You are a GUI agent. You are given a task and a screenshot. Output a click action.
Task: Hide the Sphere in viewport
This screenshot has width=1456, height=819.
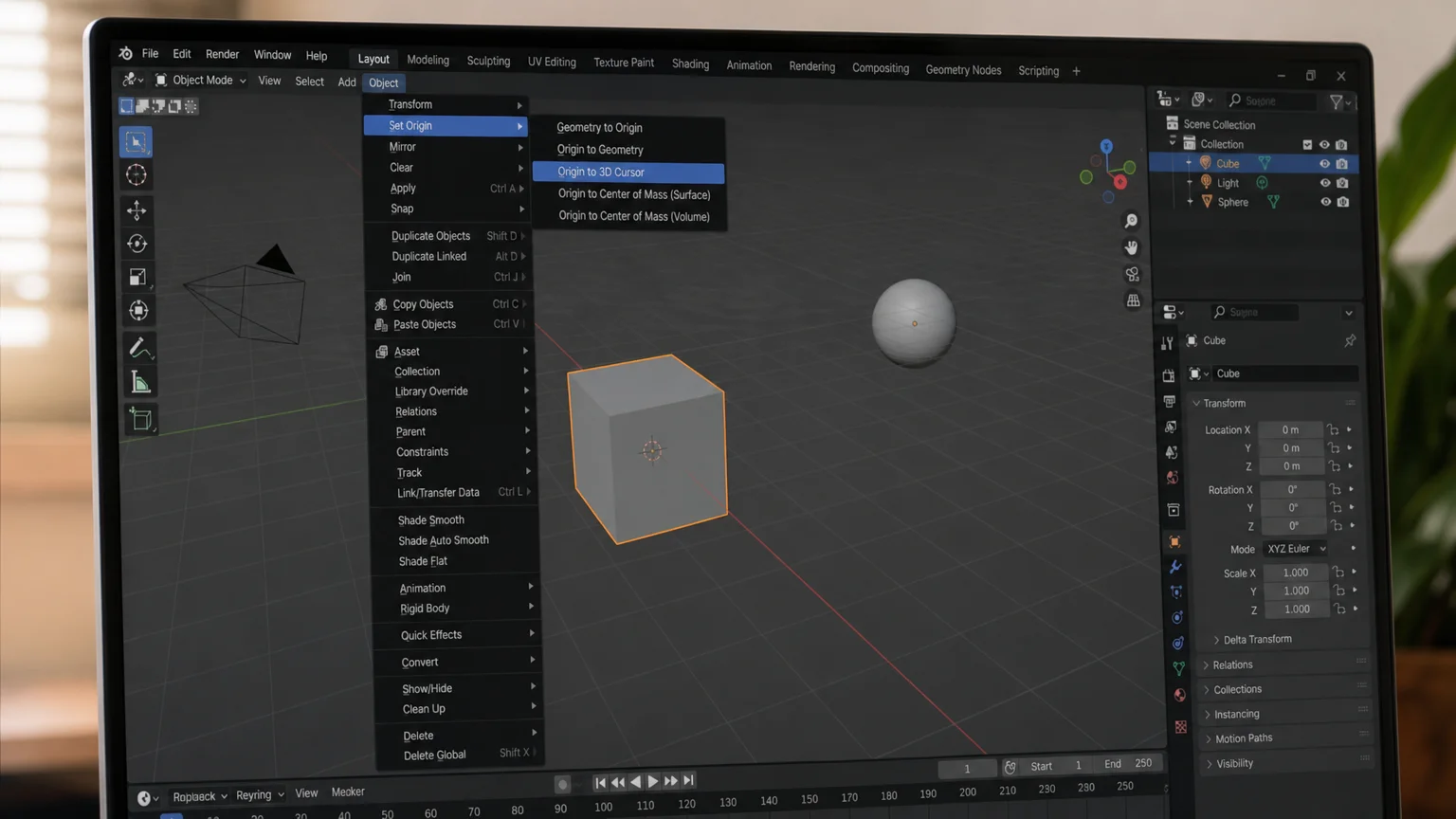[x=1326, y=202]
